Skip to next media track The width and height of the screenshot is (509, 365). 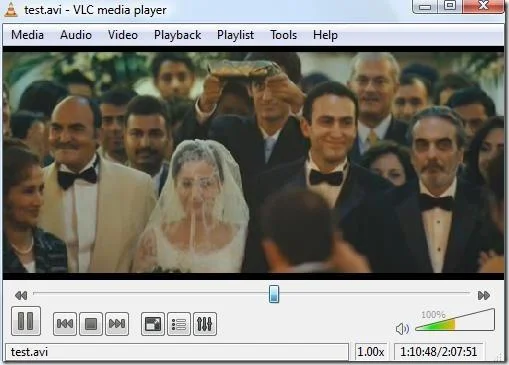pos(117,324)
